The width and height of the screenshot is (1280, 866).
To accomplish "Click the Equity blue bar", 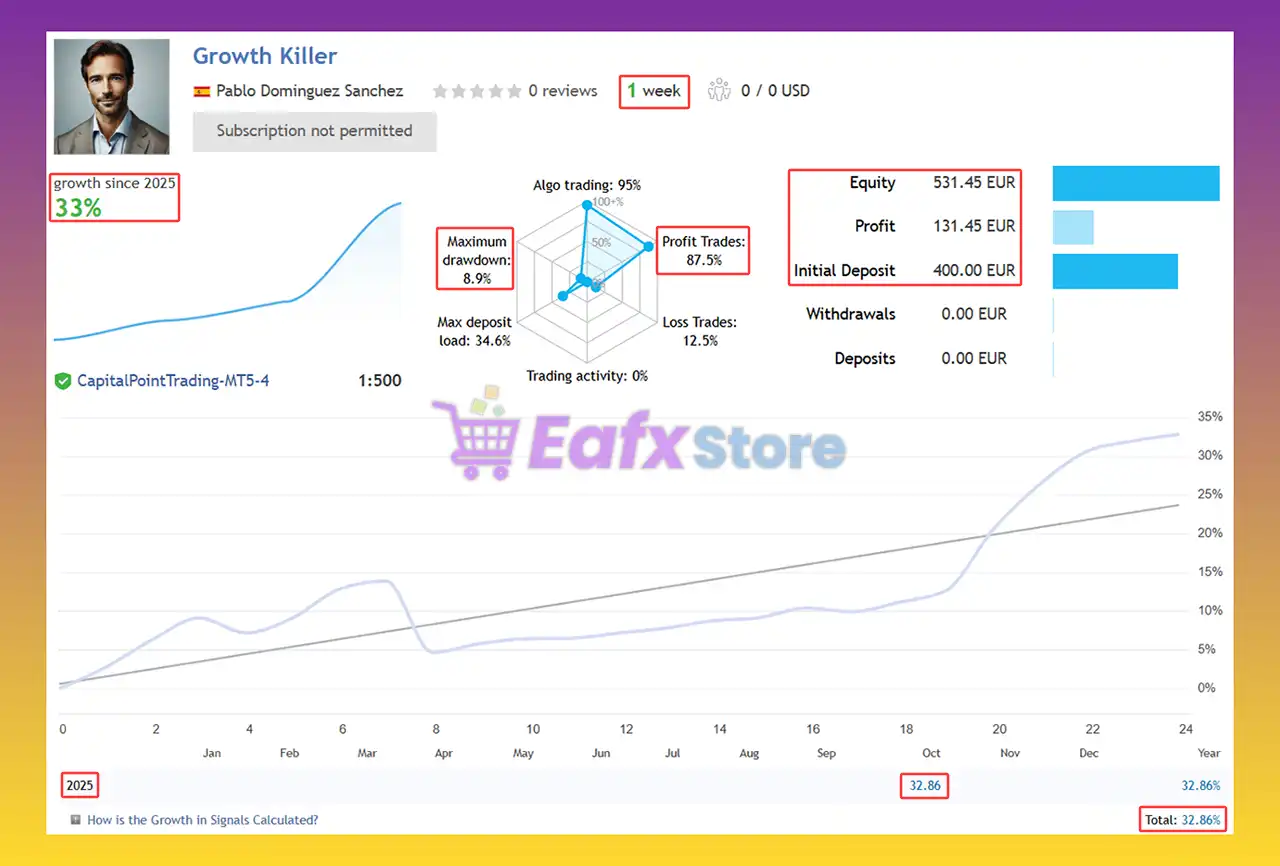I will pos(1136,183).
